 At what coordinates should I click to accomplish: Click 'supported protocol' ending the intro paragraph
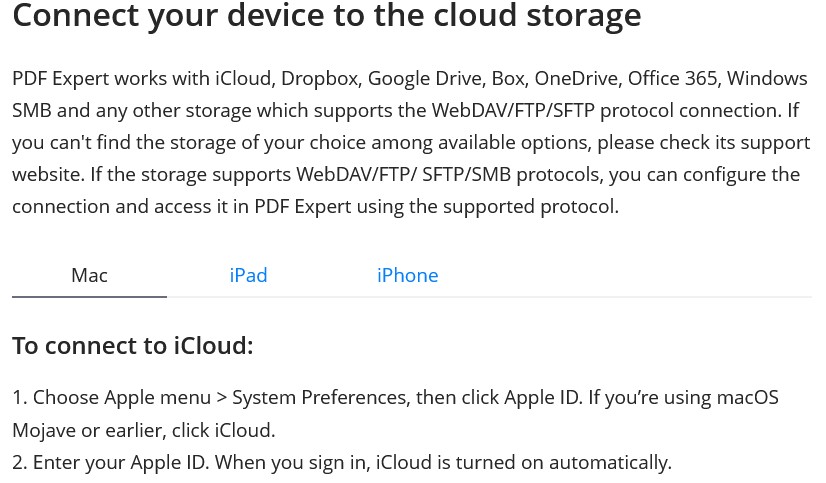tap(530, 207)
